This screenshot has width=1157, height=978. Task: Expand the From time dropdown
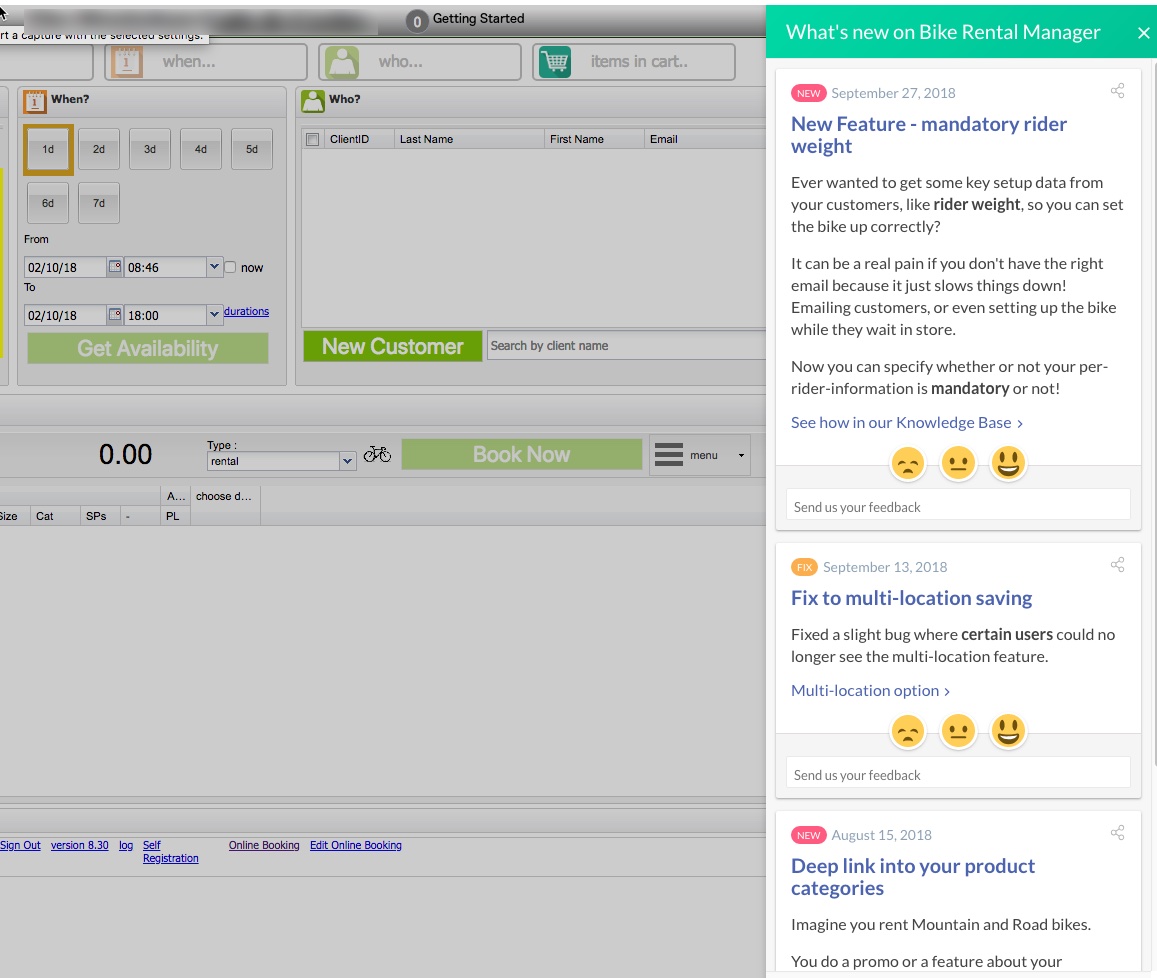pyautogui.click(x=214, y=266)
